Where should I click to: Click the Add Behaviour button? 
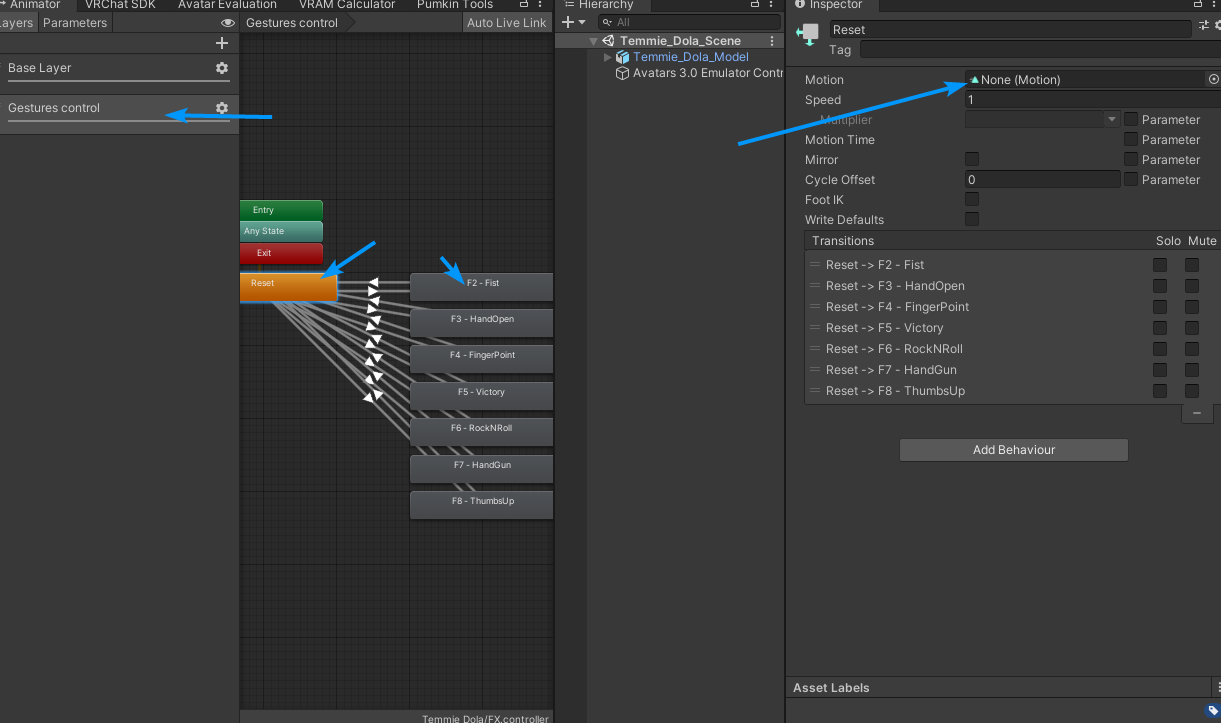click(1013, 450)
